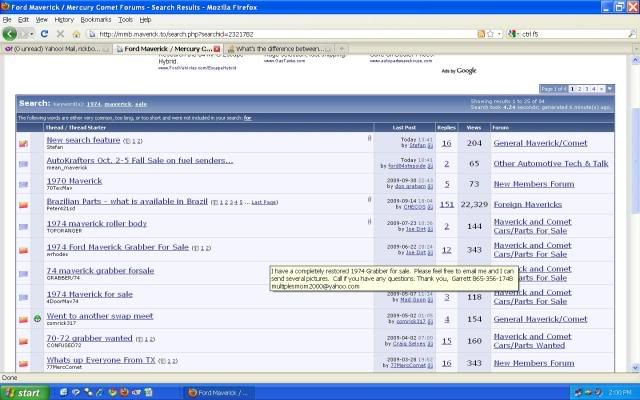Click the thread status icon for New search feature
The image size is (640, 400).
coord(23,143)
